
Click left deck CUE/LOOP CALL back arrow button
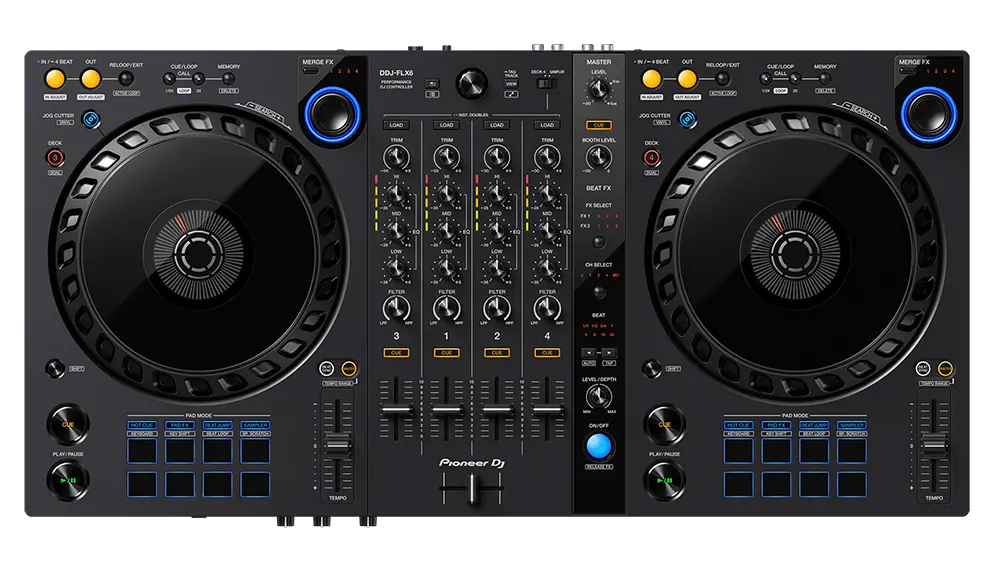click(x=169, y=79)
